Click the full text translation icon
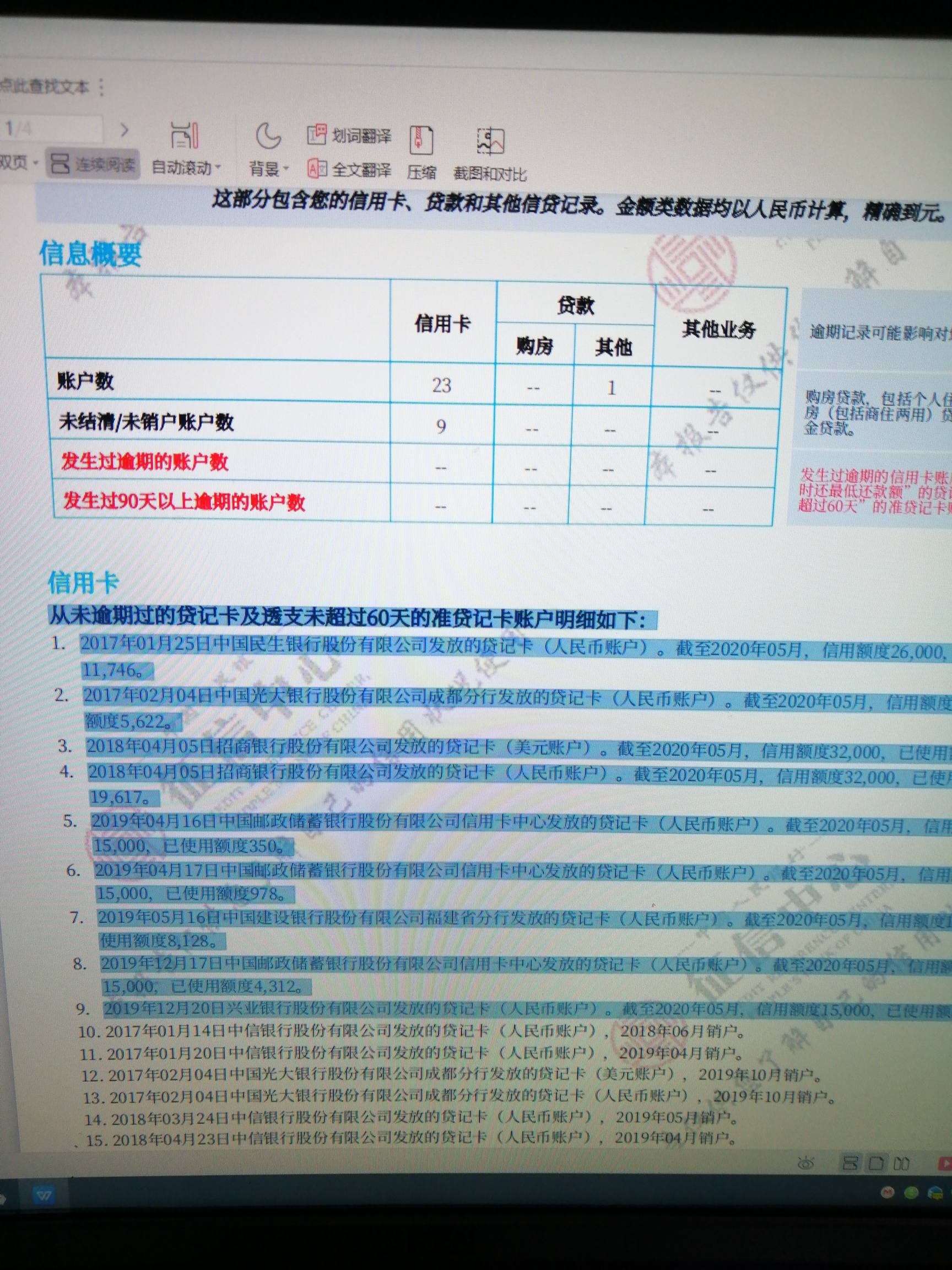This screenshot has width=952, height=1270. tap(317, 168)
